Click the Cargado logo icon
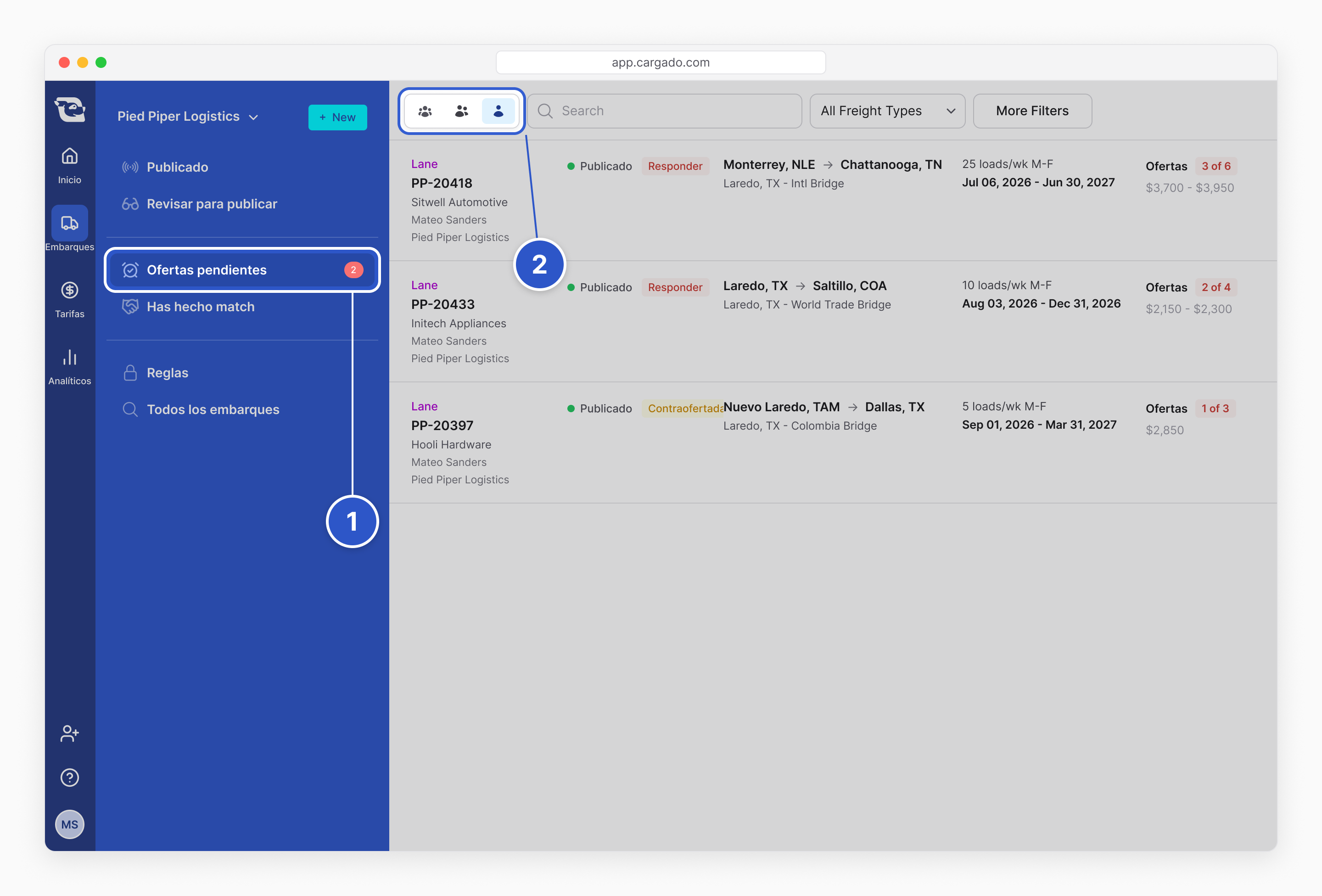 click(x=69, y=109)
